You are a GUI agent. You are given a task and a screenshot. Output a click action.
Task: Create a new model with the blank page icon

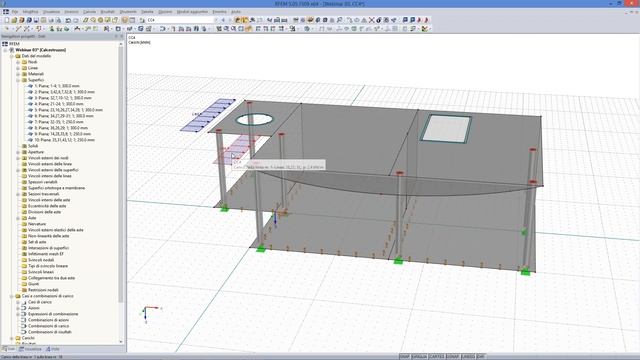point(7,20)
